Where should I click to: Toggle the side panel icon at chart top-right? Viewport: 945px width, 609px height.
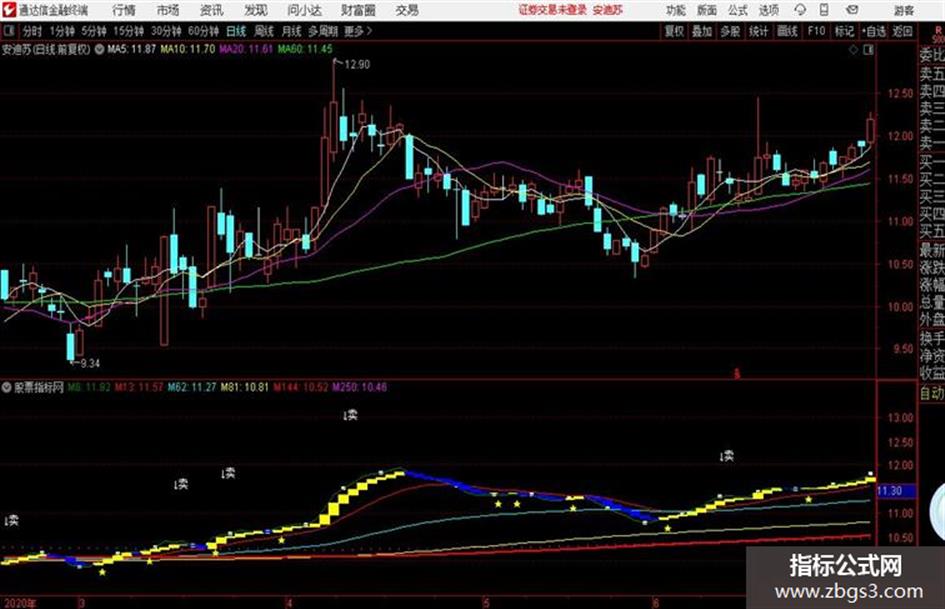click(868, 50)
